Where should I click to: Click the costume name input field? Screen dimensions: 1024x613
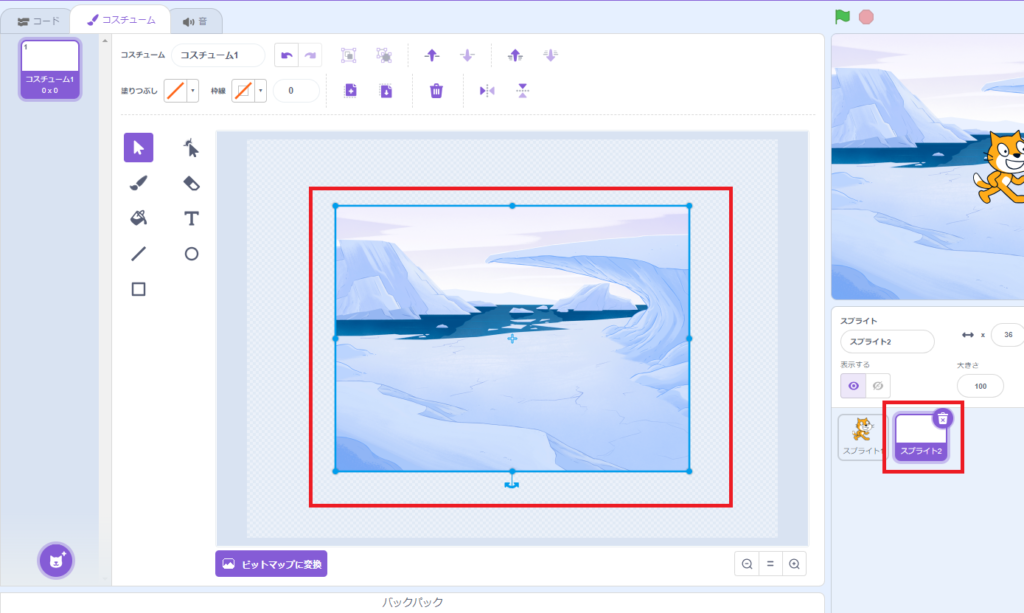click(218, 55)
